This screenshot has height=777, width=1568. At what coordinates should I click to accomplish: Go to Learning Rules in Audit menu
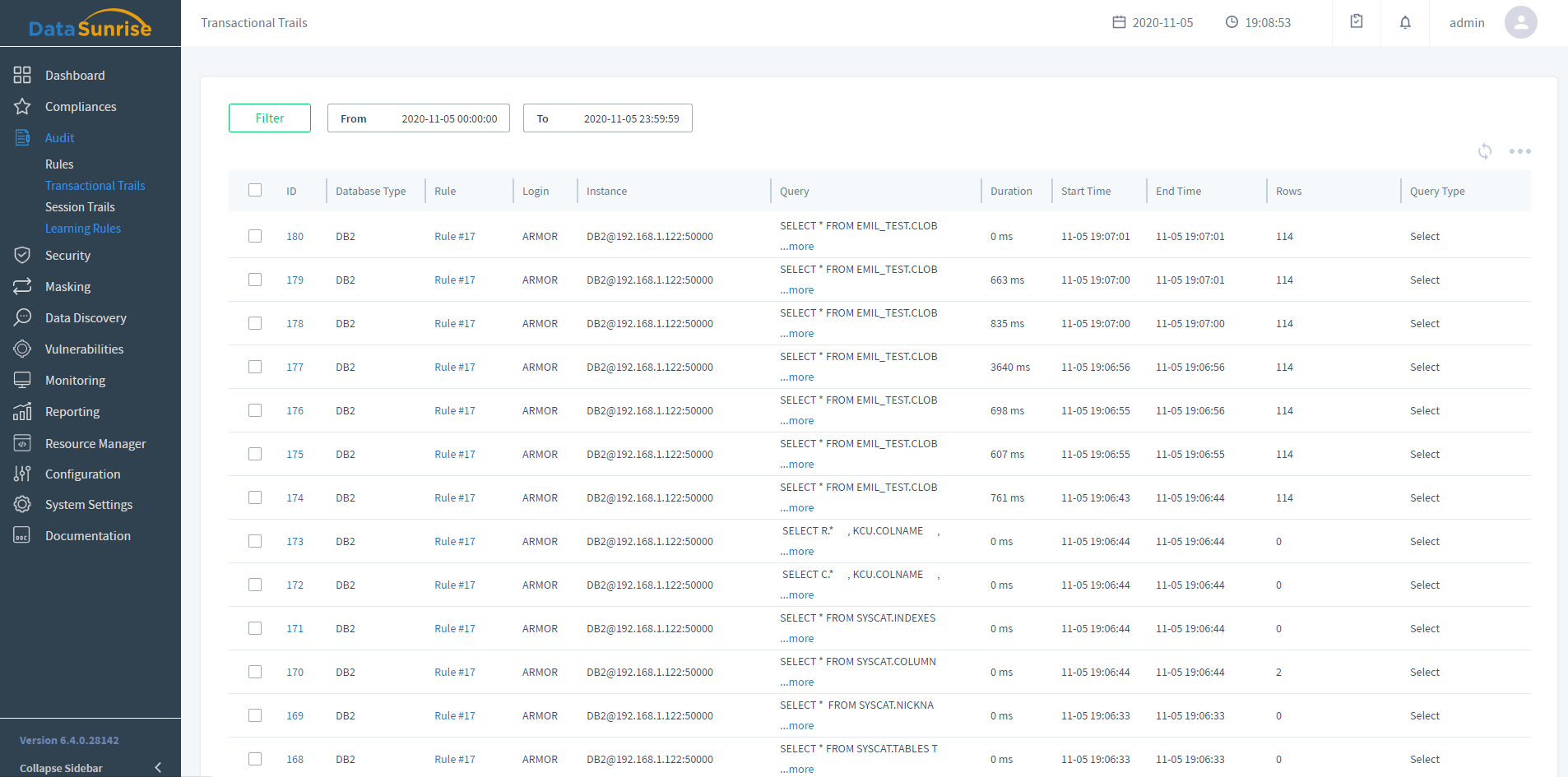click(x=83, y=229)
